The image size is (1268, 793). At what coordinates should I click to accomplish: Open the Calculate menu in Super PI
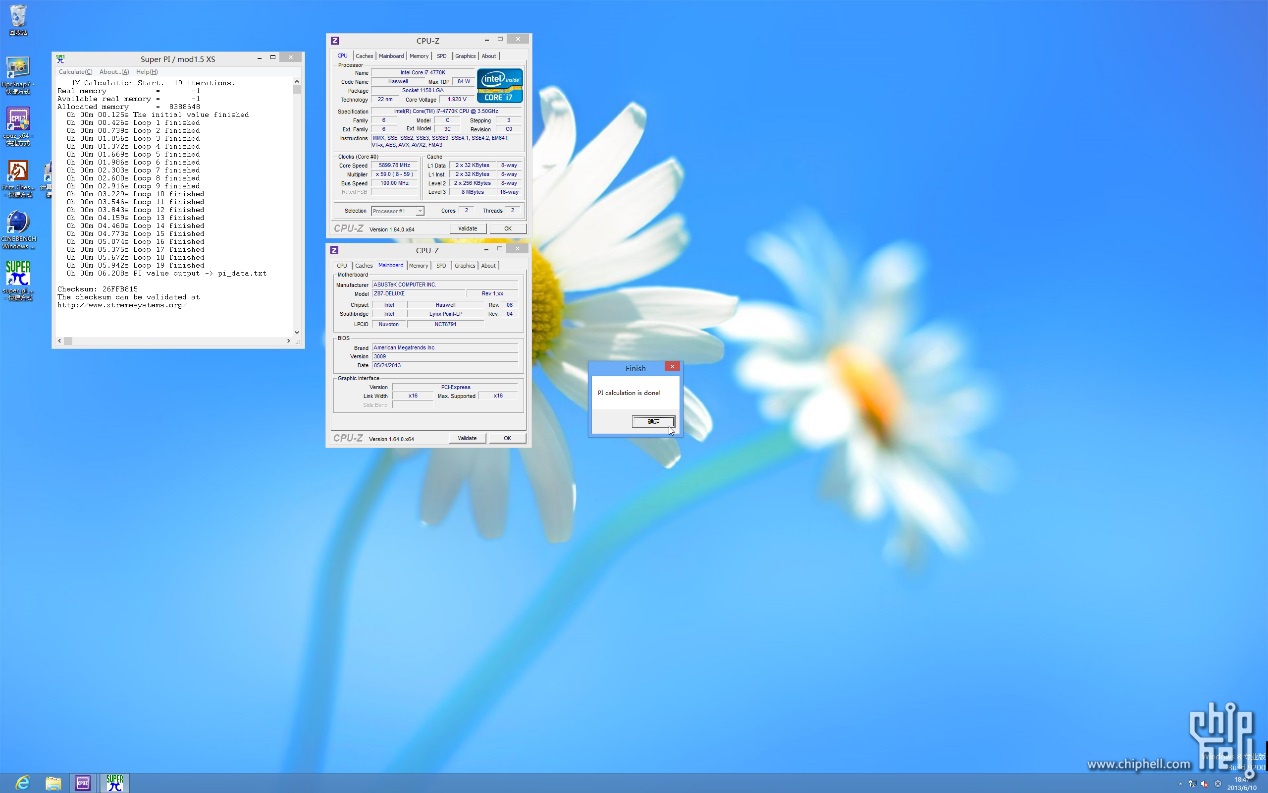click(75, 72)
